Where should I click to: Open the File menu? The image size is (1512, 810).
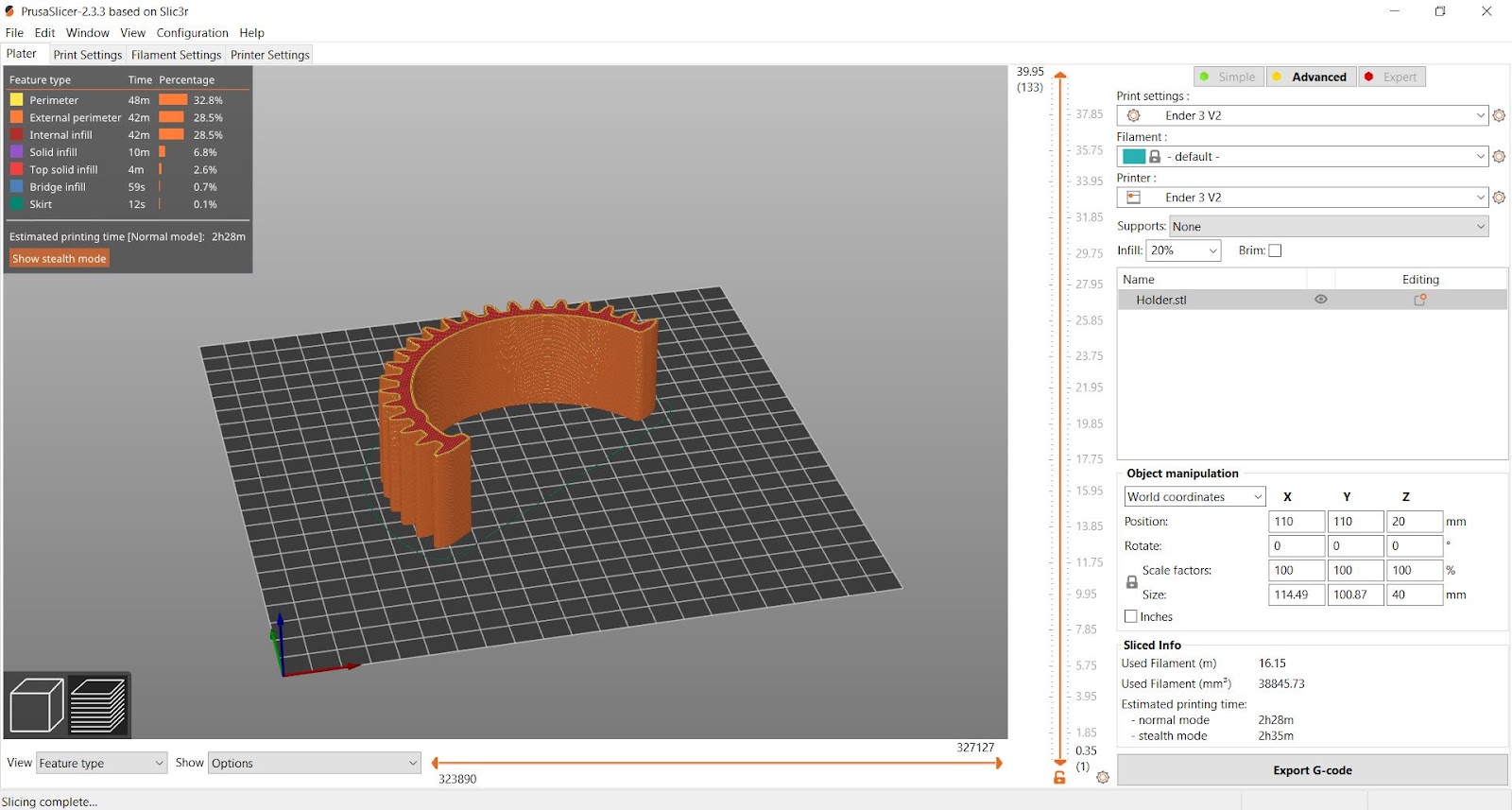pos(14,33)
